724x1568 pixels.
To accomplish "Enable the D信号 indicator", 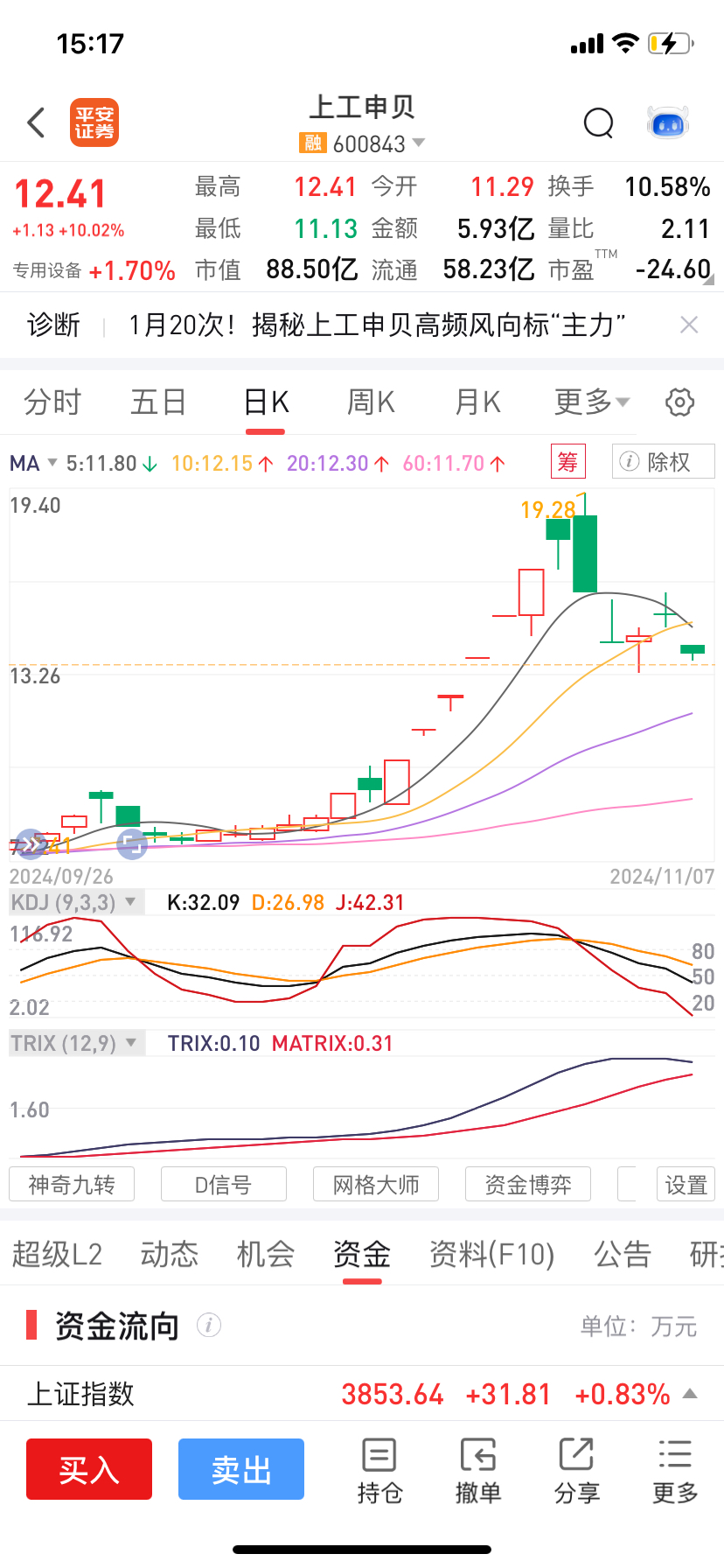I will [224, 1185].
